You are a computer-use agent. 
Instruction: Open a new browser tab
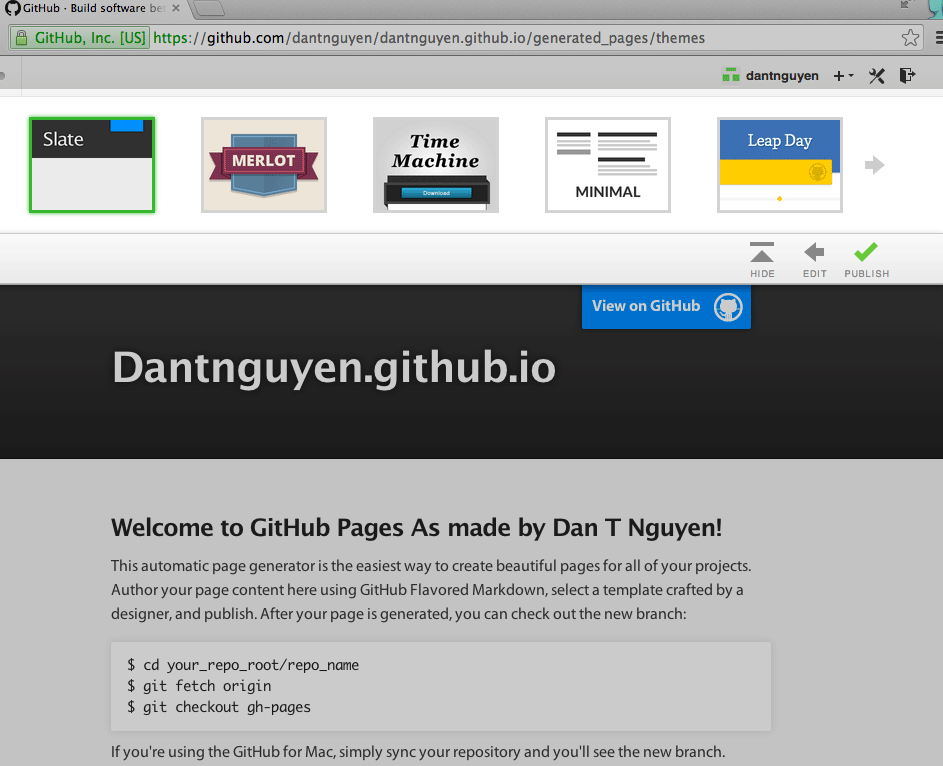(x=209, y=8)
